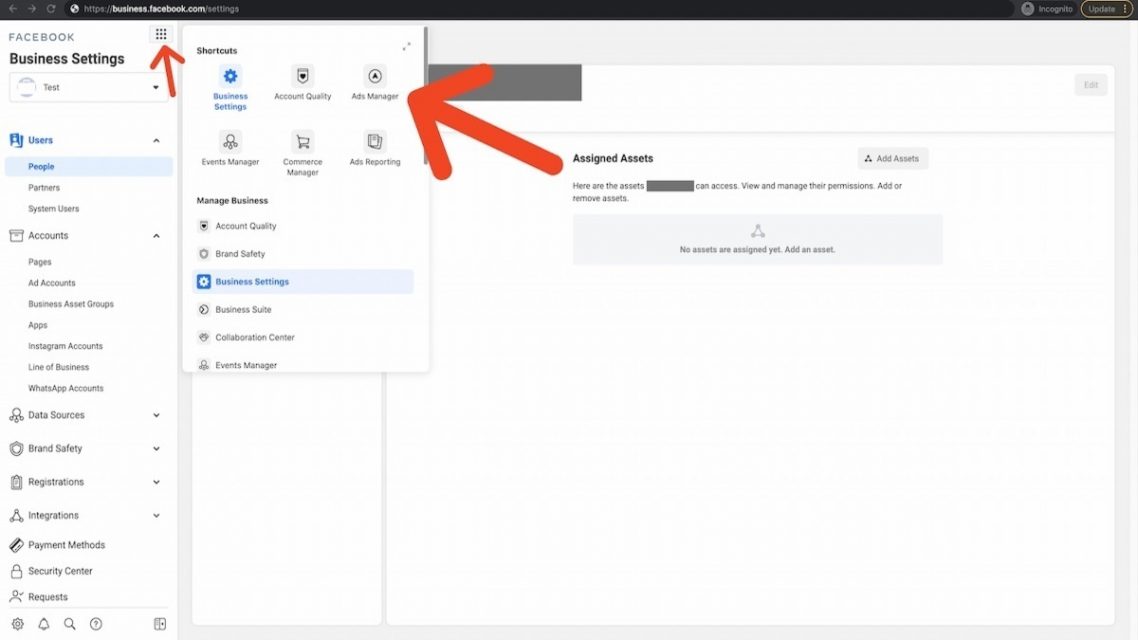This screenshot has width=1138, height=640.
Task: Open Account Quality shortcut icon
Action: pyautogui.click(x=303, y=76)
